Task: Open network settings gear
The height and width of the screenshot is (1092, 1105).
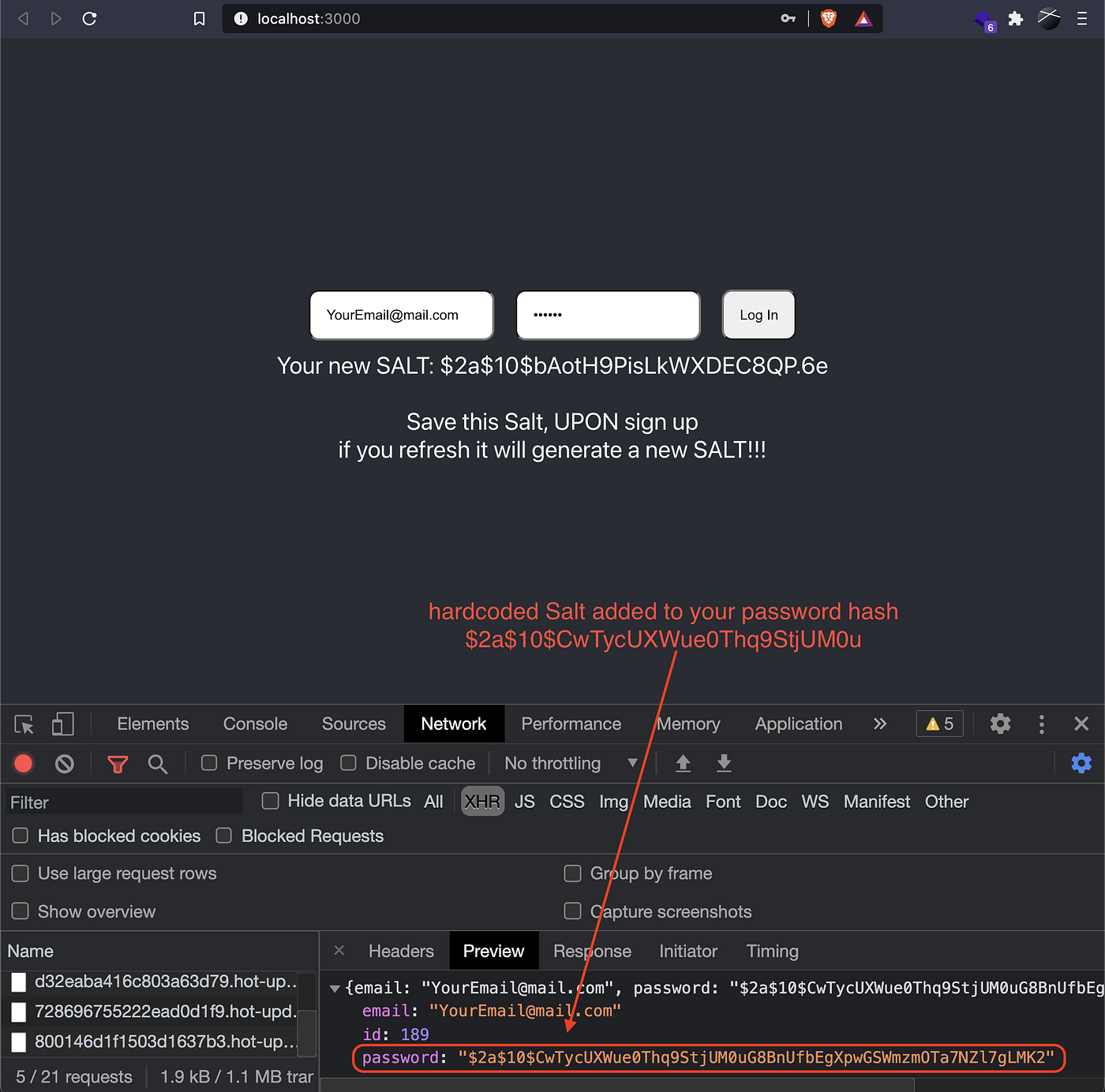Action: (1081, 763)
